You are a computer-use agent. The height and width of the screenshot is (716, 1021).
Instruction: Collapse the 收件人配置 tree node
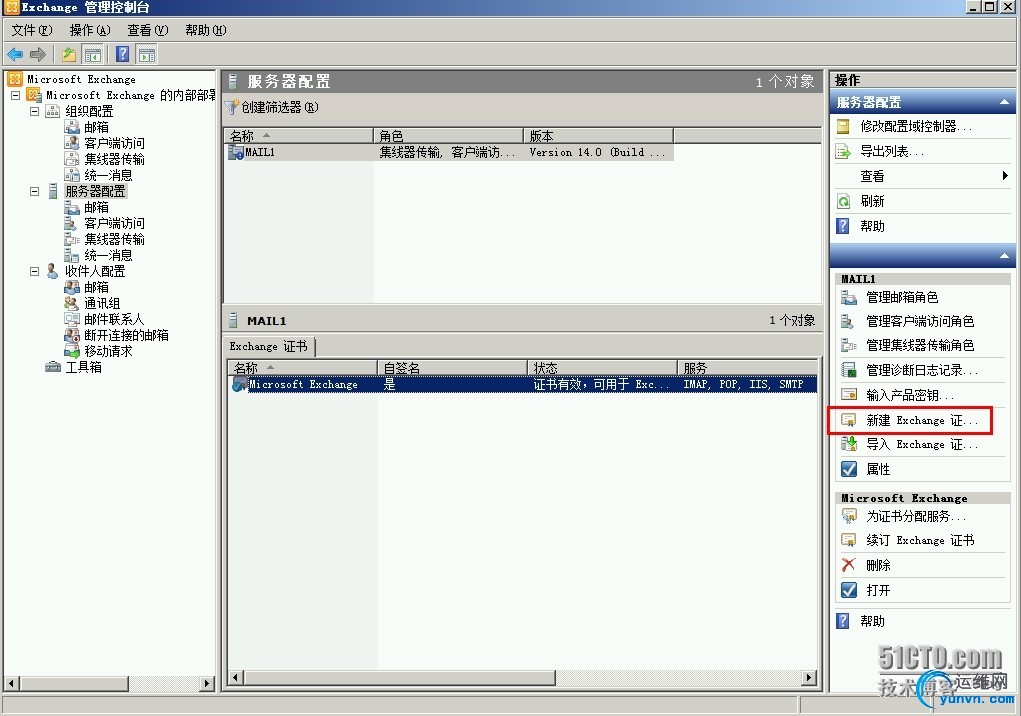35,271
